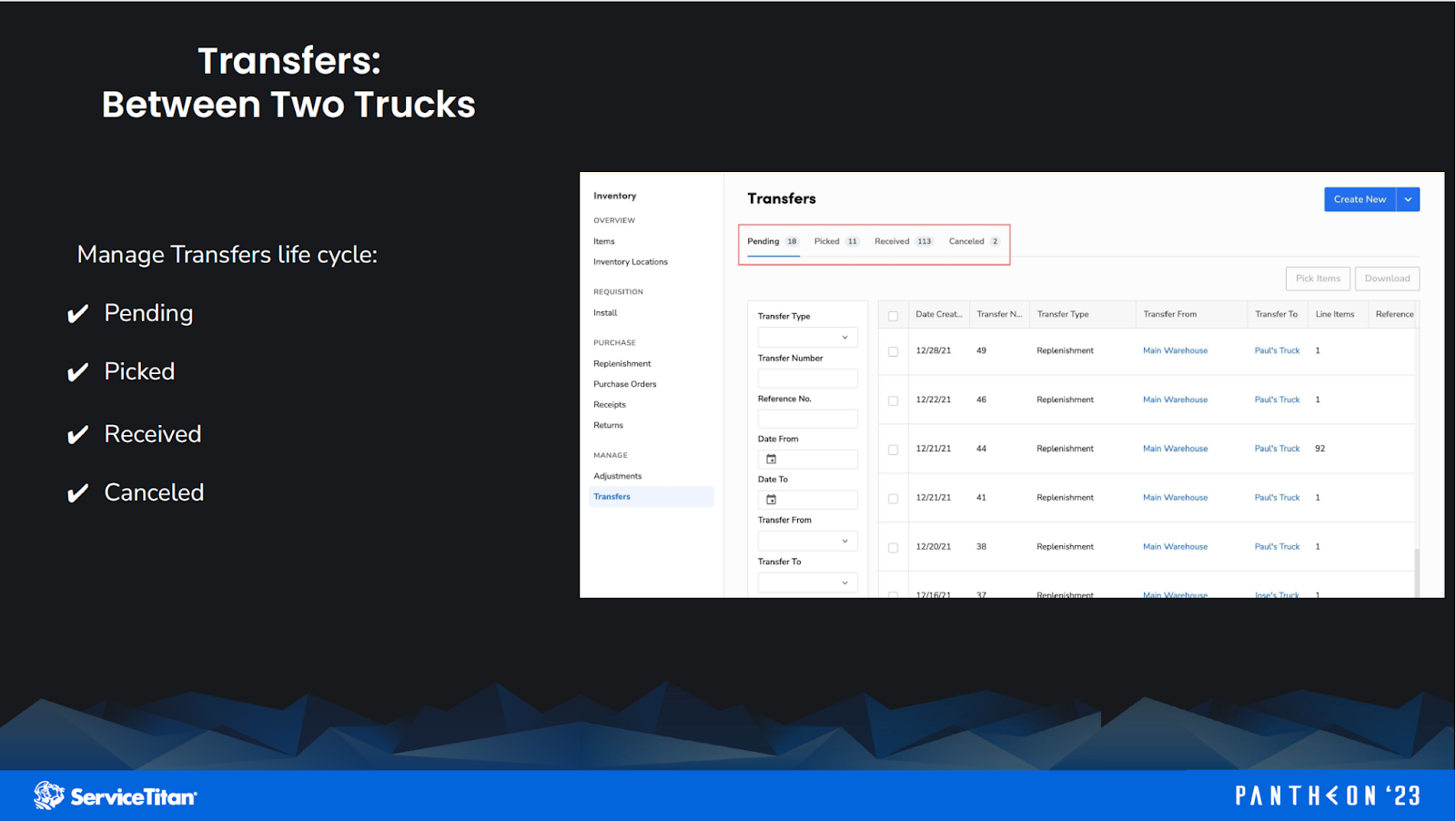Open Paul's Truck link in the first row
Screen dimensions: 1456x821
click(x=1277, y=350)
